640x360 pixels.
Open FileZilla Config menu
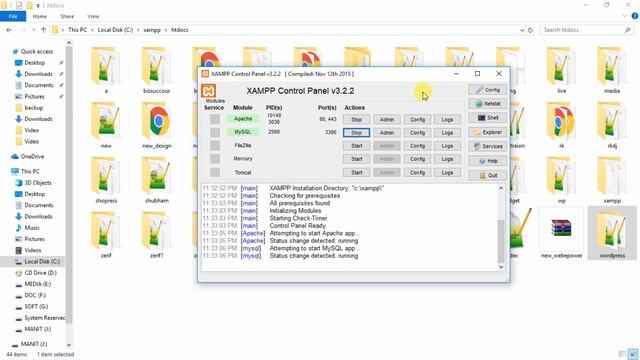point(417,146)
